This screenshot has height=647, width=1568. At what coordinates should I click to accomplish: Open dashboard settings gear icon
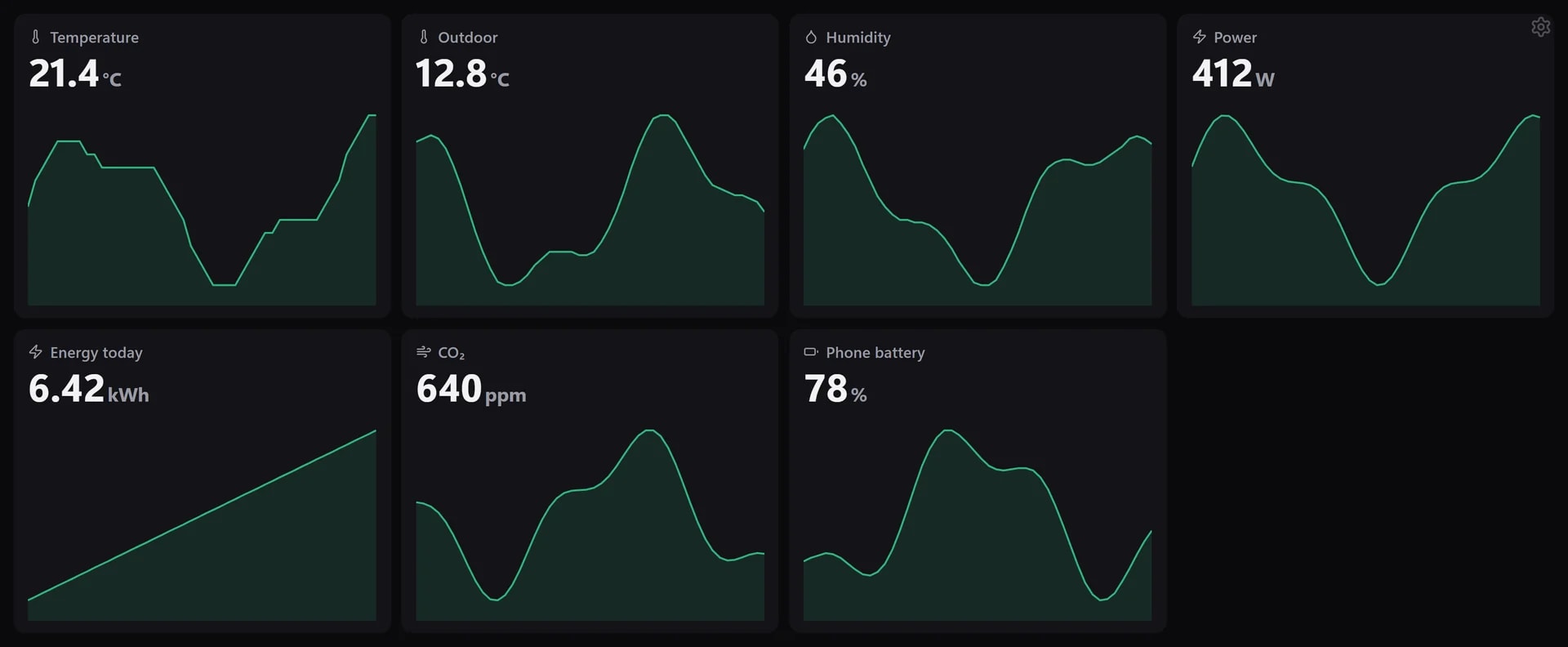click(x=1540, y=27)
